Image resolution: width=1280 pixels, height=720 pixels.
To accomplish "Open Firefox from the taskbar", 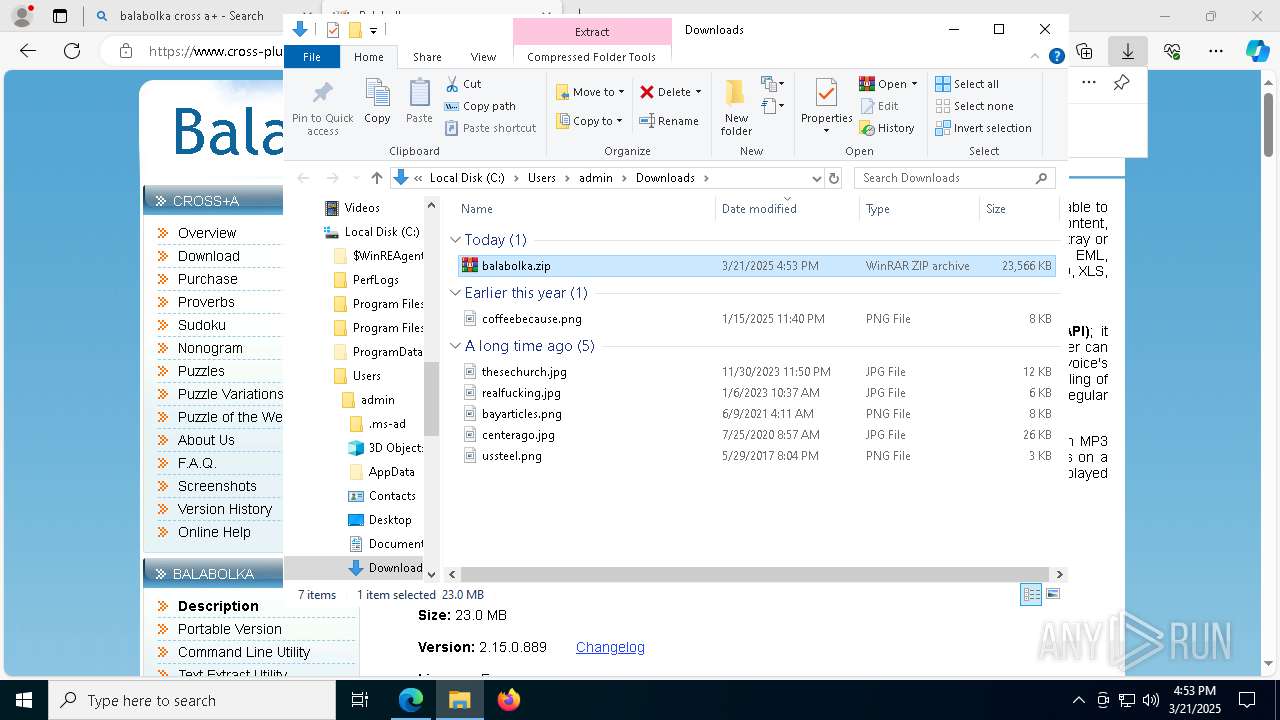I will pyautogui.click(x=508, y=700).
